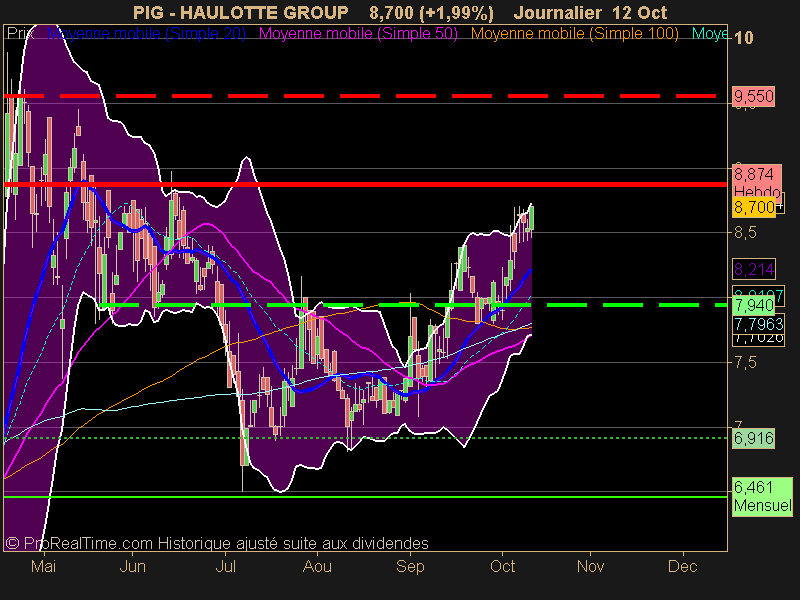The image size is (800, 600).
Task: Click the "Oct" month on the time axis
Action: tap(503, 566)
